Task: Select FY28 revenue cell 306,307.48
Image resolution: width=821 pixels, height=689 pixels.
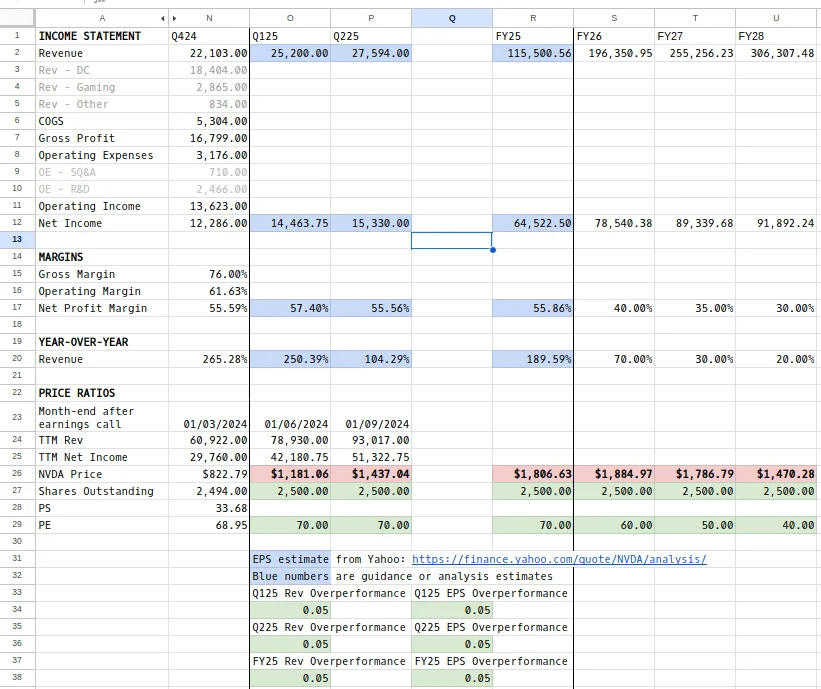Action: (x=776, y=53)
